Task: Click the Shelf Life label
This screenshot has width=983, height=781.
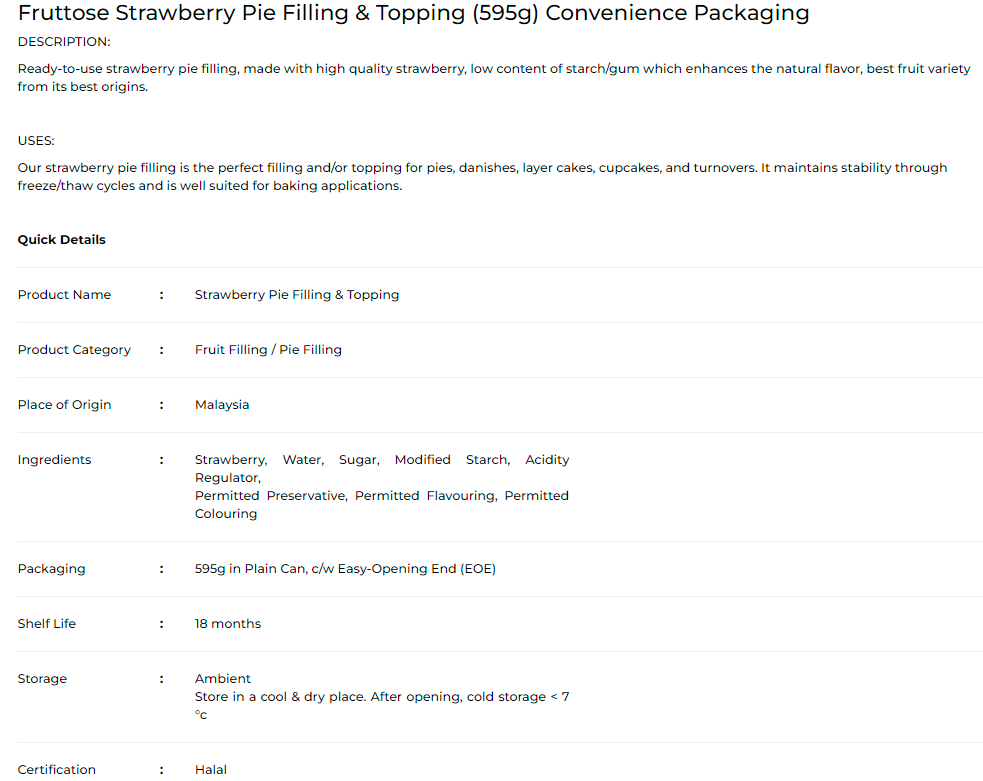Action: click(46, 624)
